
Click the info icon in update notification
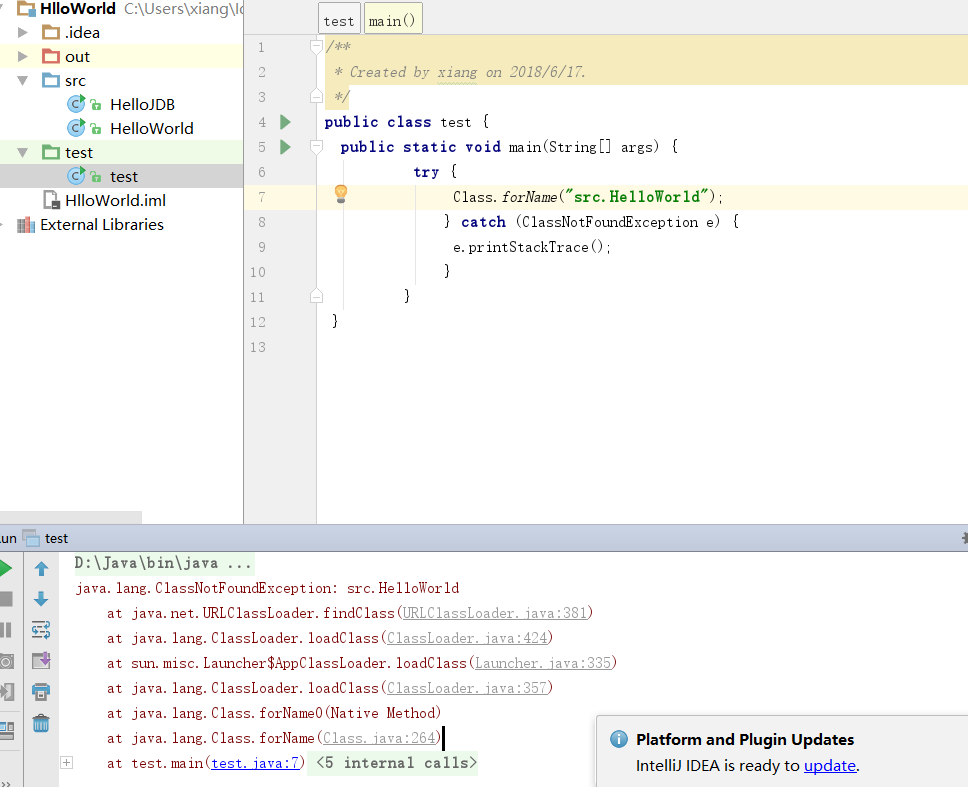(x=619, y=739)
